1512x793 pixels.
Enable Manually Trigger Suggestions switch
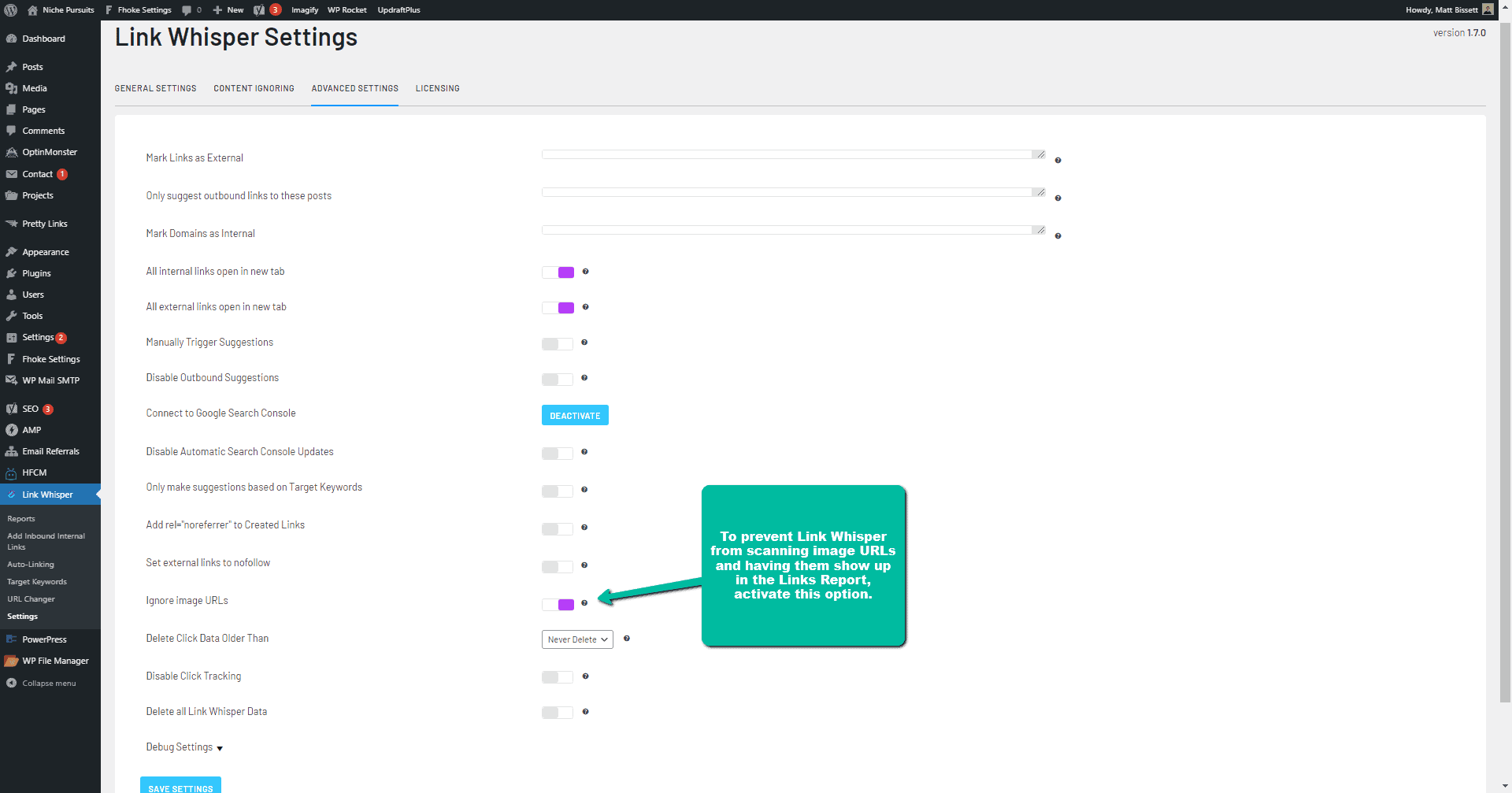pyautogui.click(x=558, y=344)
